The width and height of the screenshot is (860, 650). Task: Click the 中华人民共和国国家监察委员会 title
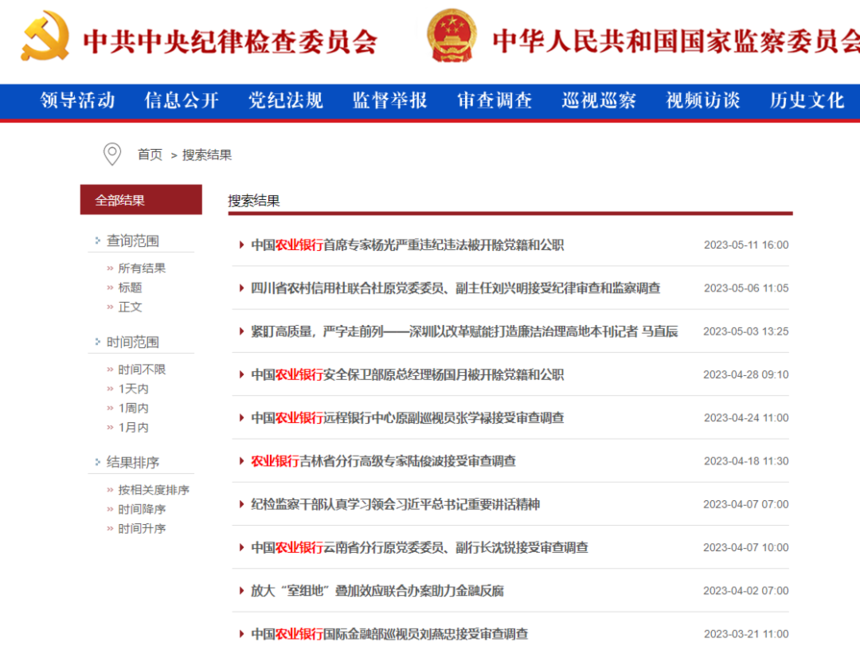coord(676,41)
